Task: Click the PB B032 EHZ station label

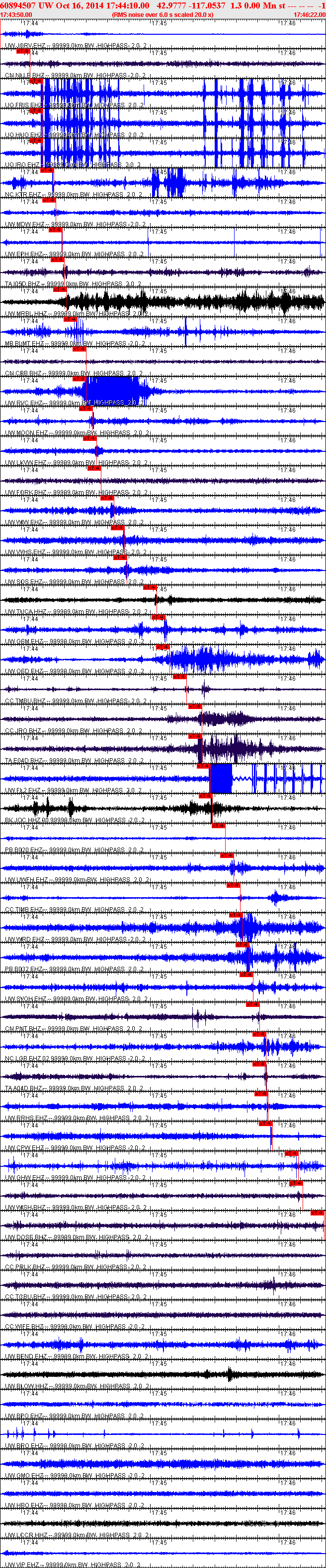Action: [24, 970]
